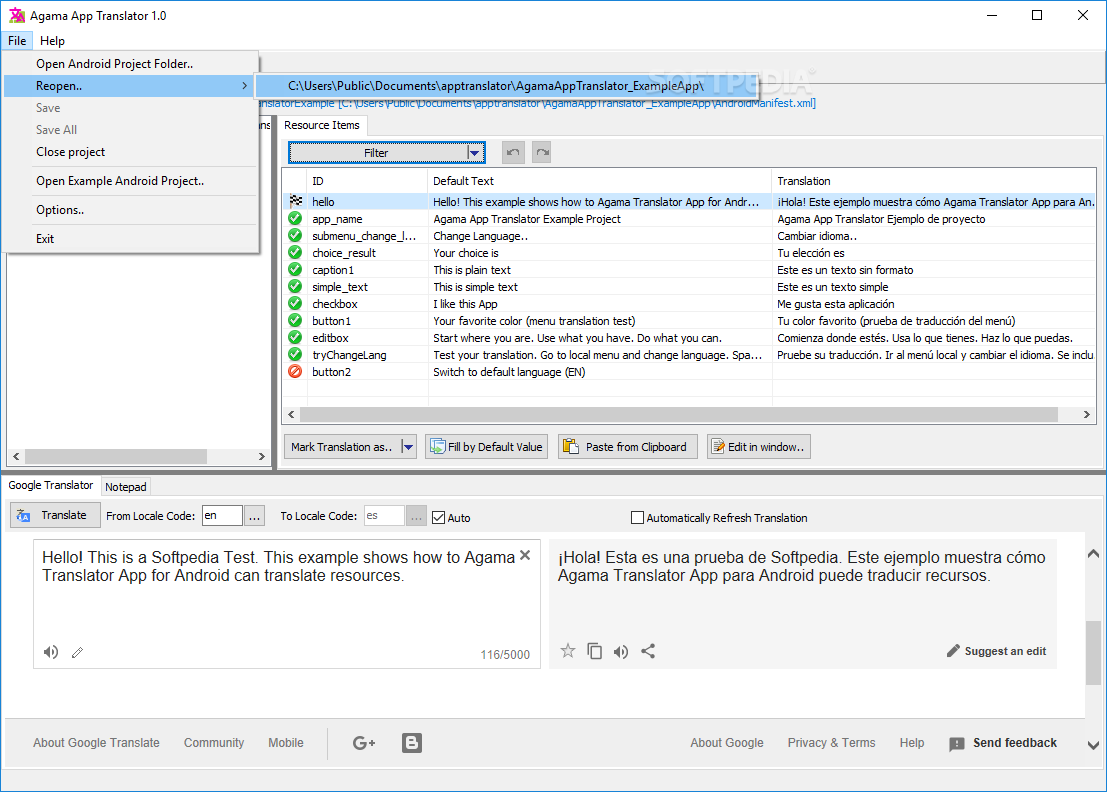Click the Agama App Translator title icon
Image resolution: width=1107 pixels, height=792 pixels.
16,16
